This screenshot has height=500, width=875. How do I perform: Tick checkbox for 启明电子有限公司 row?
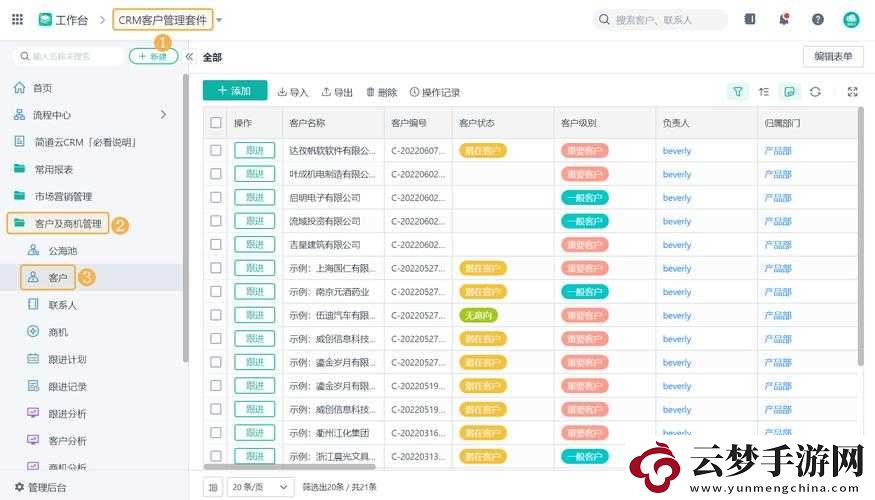coord(216,198)
